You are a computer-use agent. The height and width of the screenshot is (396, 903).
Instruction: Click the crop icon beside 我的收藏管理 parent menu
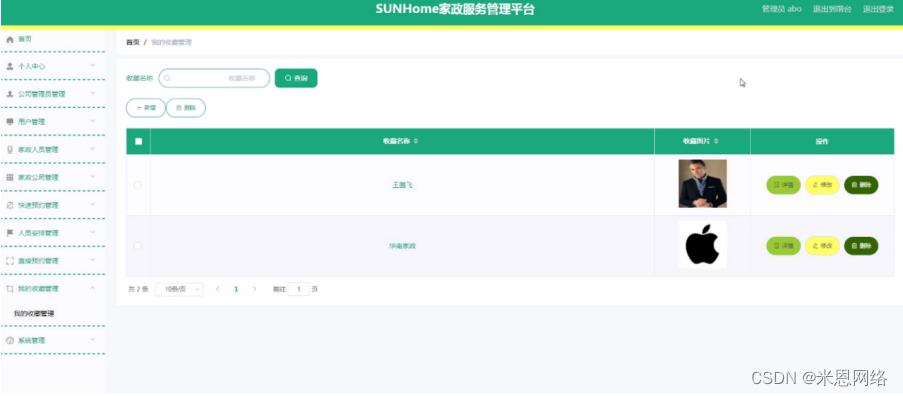point(9,288)
